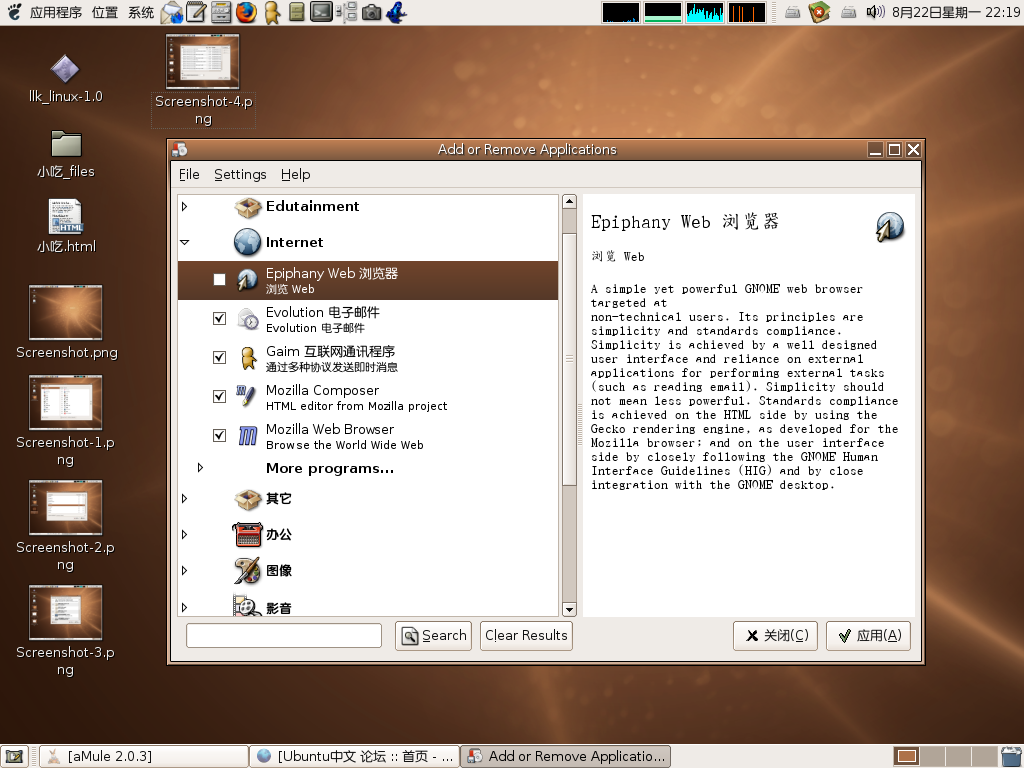Image resolution: width=1024 pixels, height=768 pixels.
Task: Expand the 影音 category
Action: coord(185,607)
